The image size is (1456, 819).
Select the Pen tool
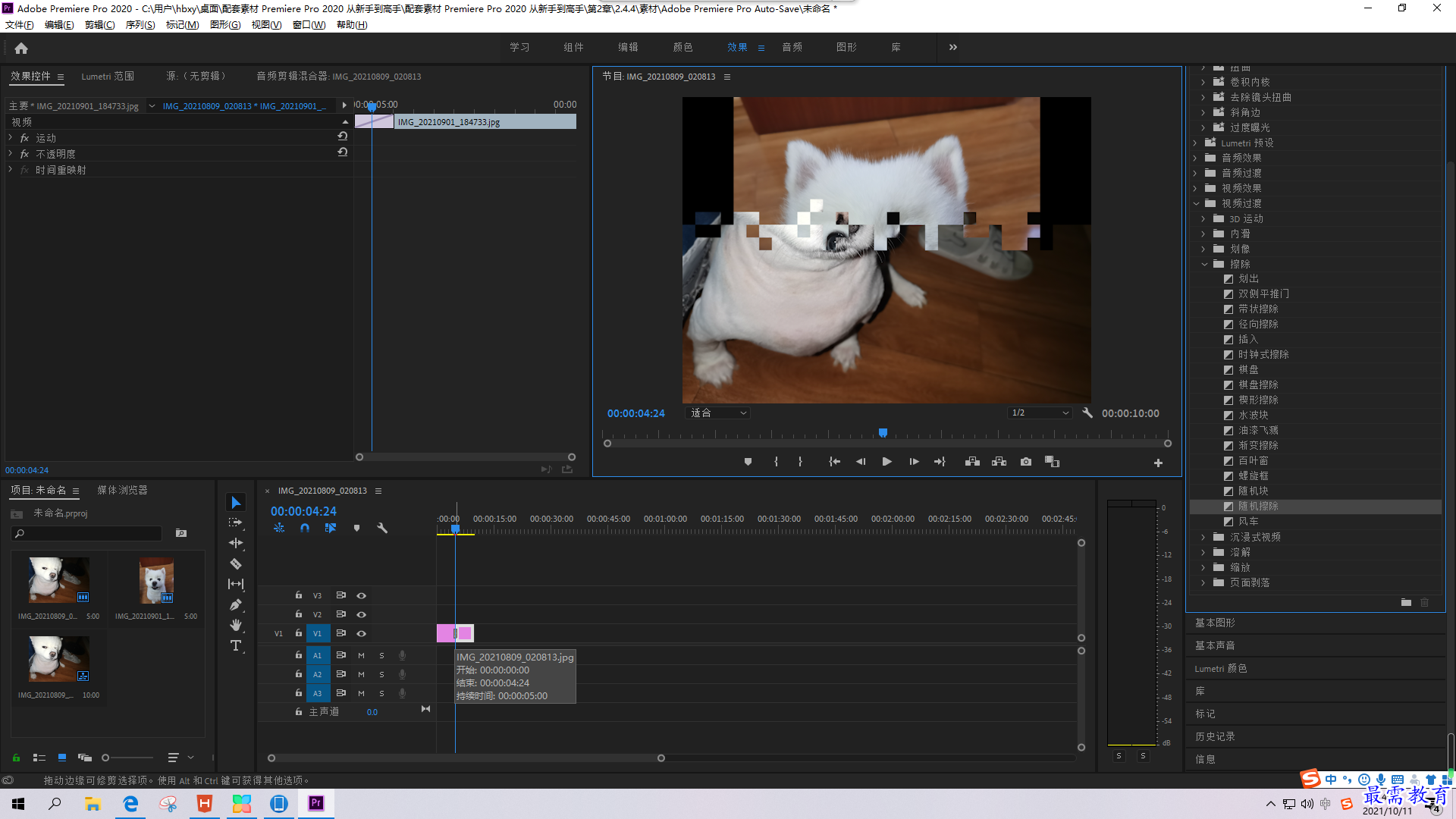pos(236,604)
